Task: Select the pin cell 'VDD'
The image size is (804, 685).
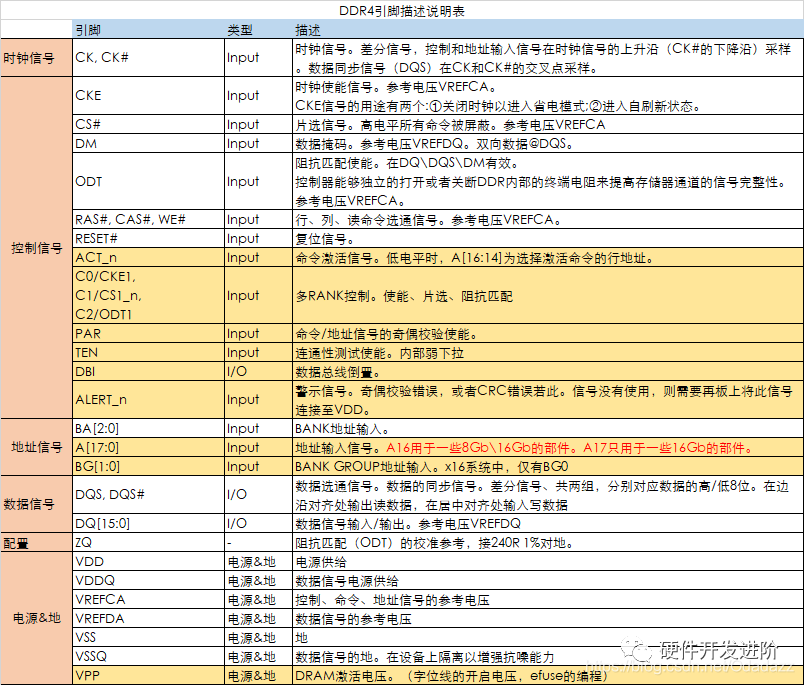Action: pyautogui.click(x=149, y=561)
